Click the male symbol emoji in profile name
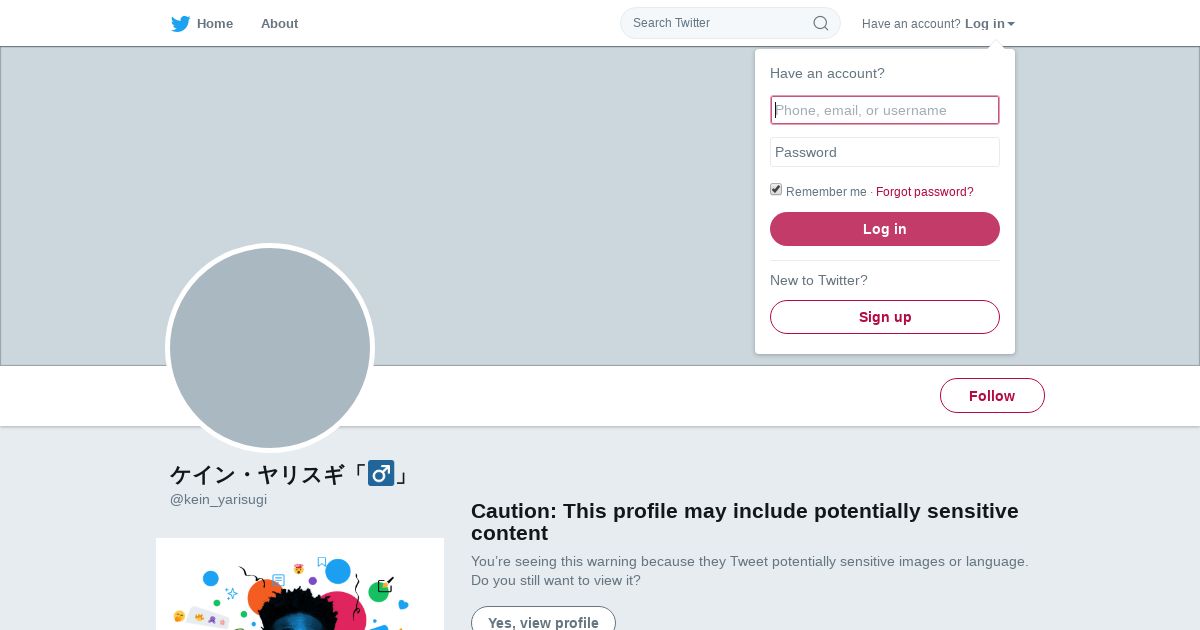 [x=381, y=473]
